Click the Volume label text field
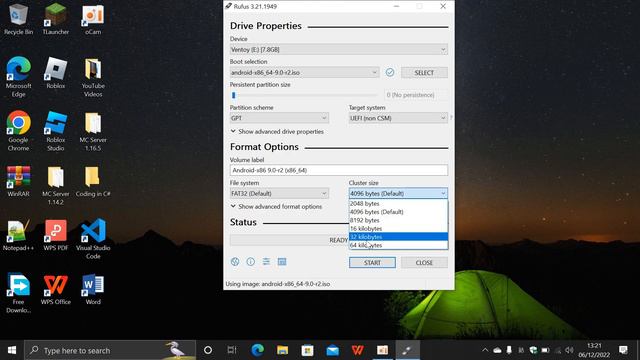640x360 pixels. 339,170
